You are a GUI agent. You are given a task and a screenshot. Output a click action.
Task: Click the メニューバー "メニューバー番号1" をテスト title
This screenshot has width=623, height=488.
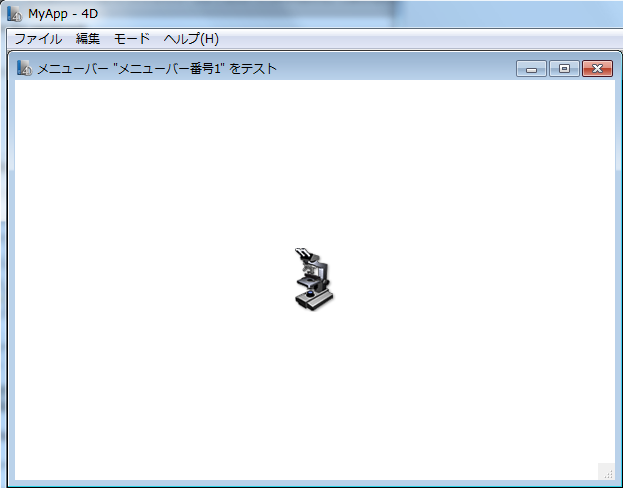157,69
